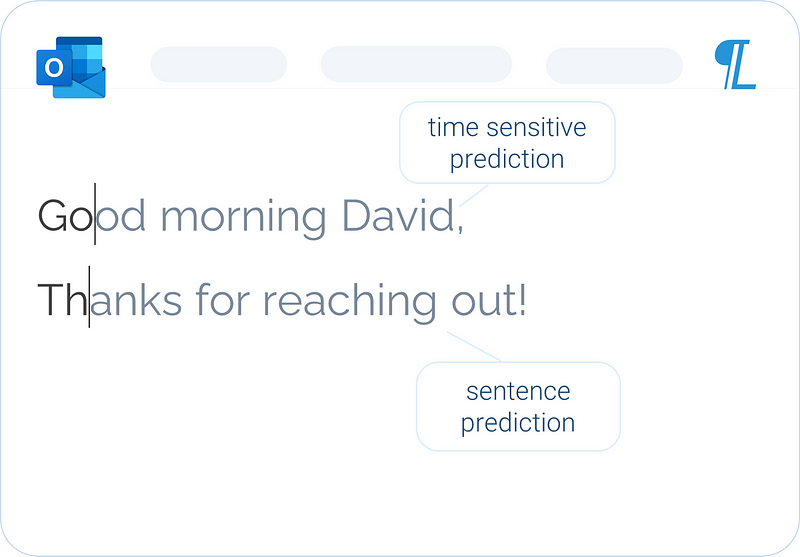Click the Microsoft Outlook logo icon

click(71, 67)
